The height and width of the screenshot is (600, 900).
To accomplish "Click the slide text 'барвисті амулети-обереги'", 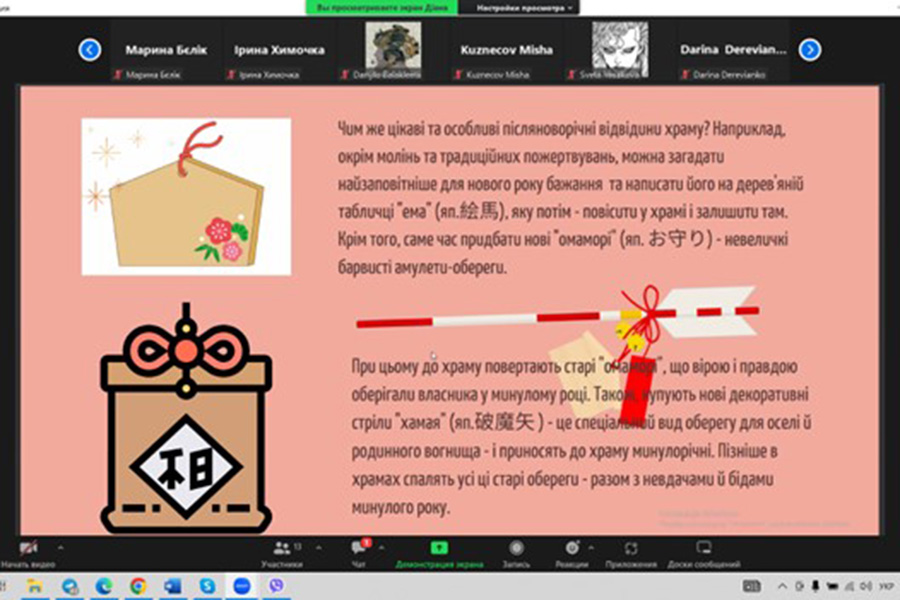I will tap(422, 267).
